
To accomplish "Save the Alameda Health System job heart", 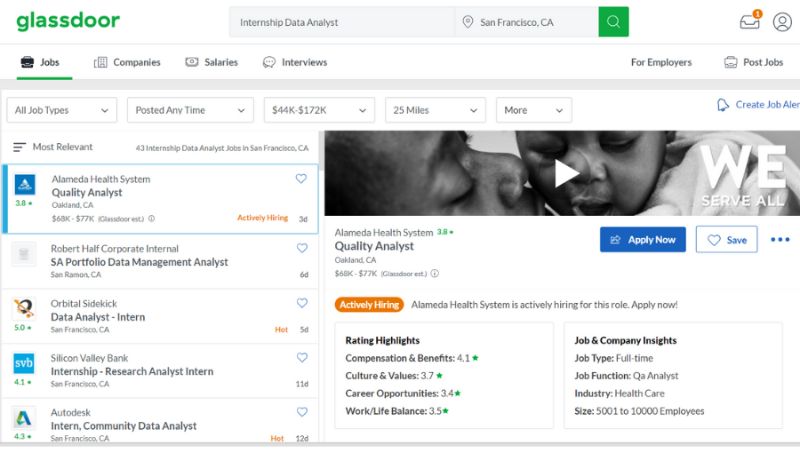I will pos(301,179).
